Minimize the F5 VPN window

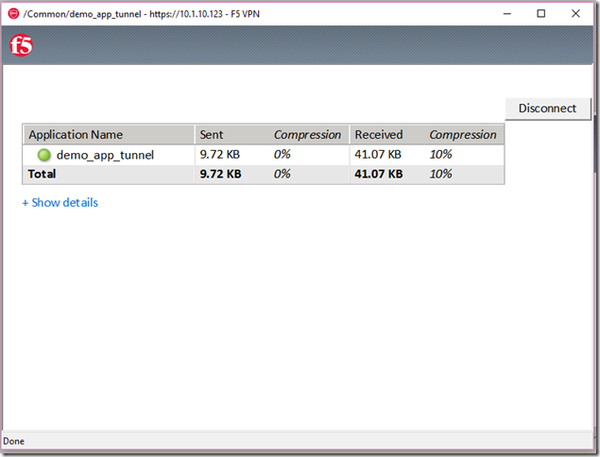tap(507, 14)
